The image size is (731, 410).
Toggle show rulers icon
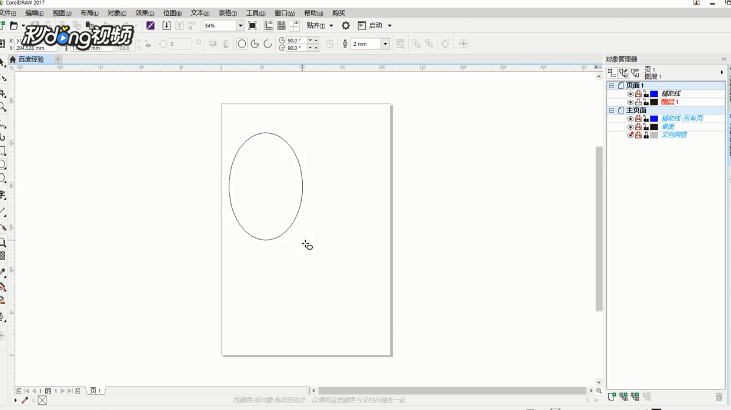pos(269,26)
